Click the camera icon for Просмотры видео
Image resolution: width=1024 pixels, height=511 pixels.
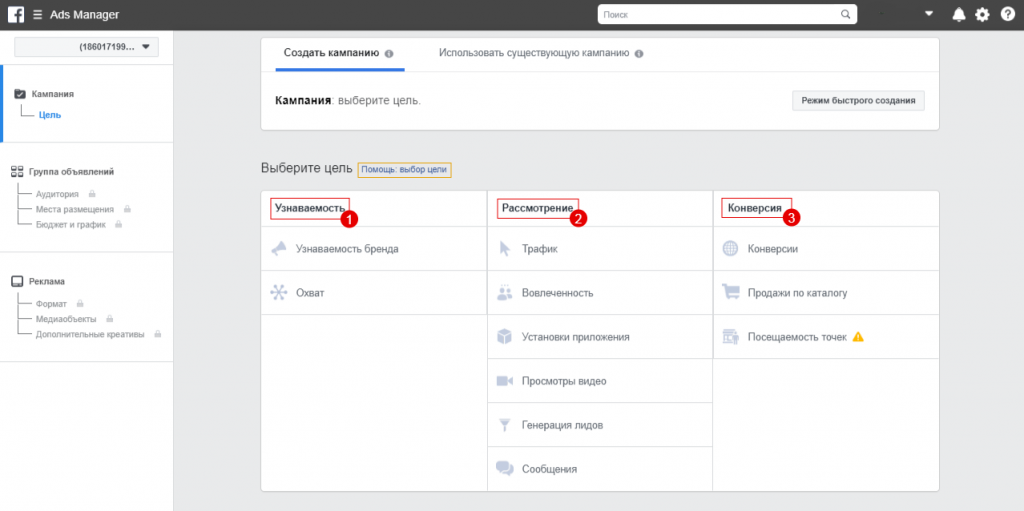point(505,381)
